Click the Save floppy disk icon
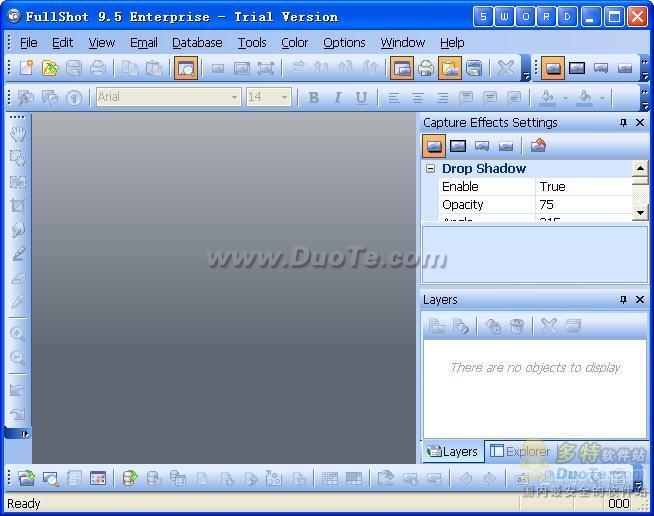The width and height of the screenshot is (654, 516). (x=73, y=68)
